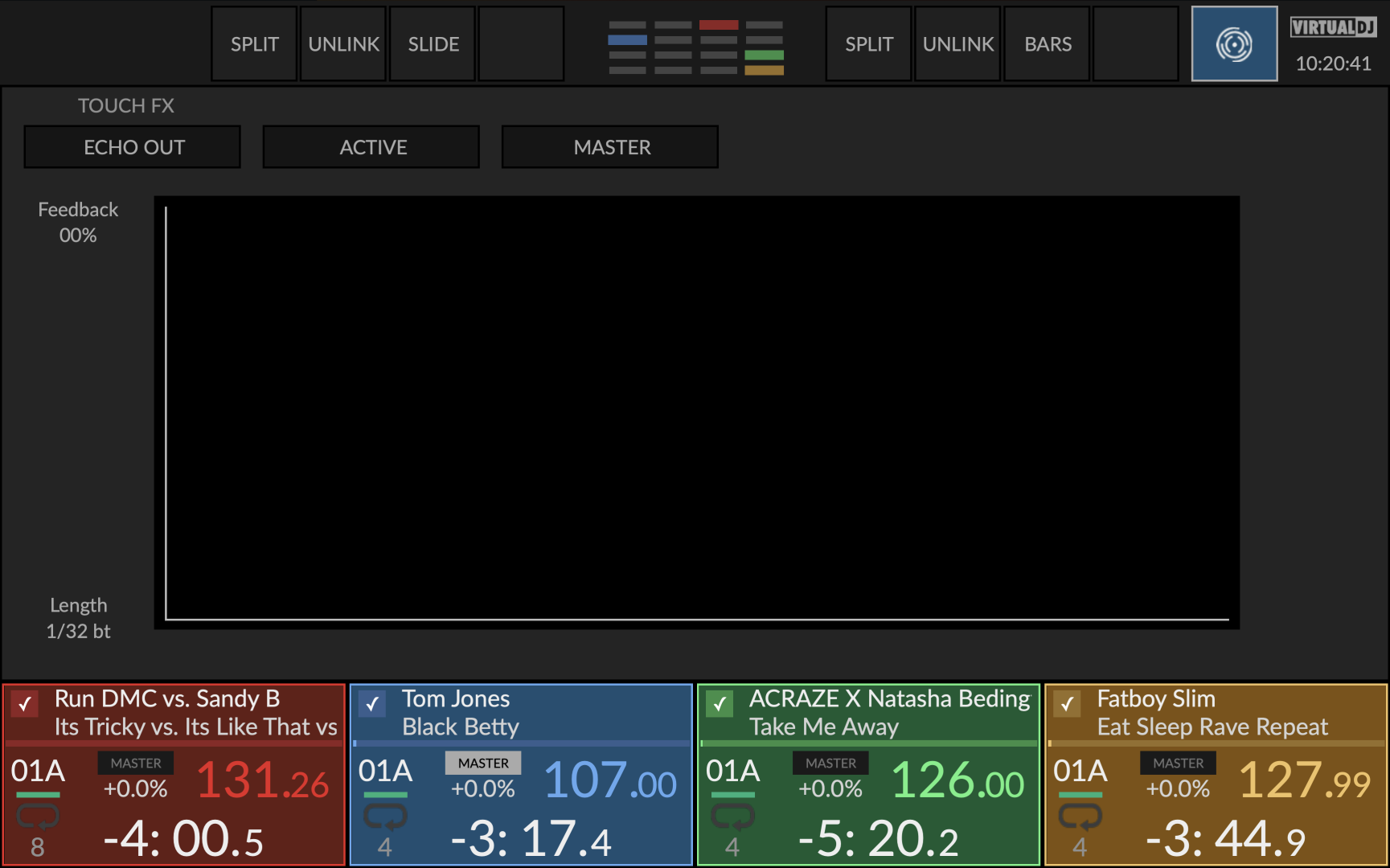
Task: Click the Feedback 00% parameter label
Action: click(78, 223)
